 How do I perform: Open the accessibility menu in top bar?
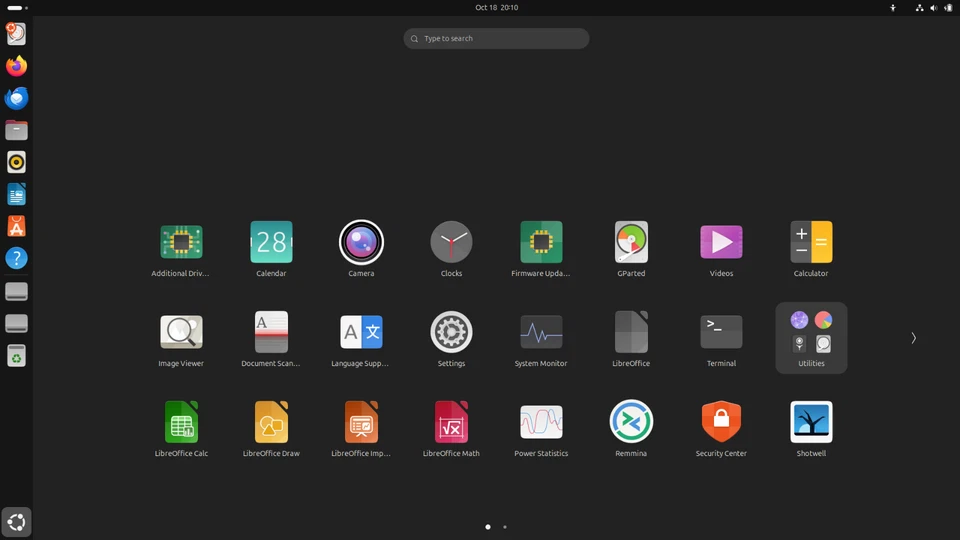tap(893, 8)
